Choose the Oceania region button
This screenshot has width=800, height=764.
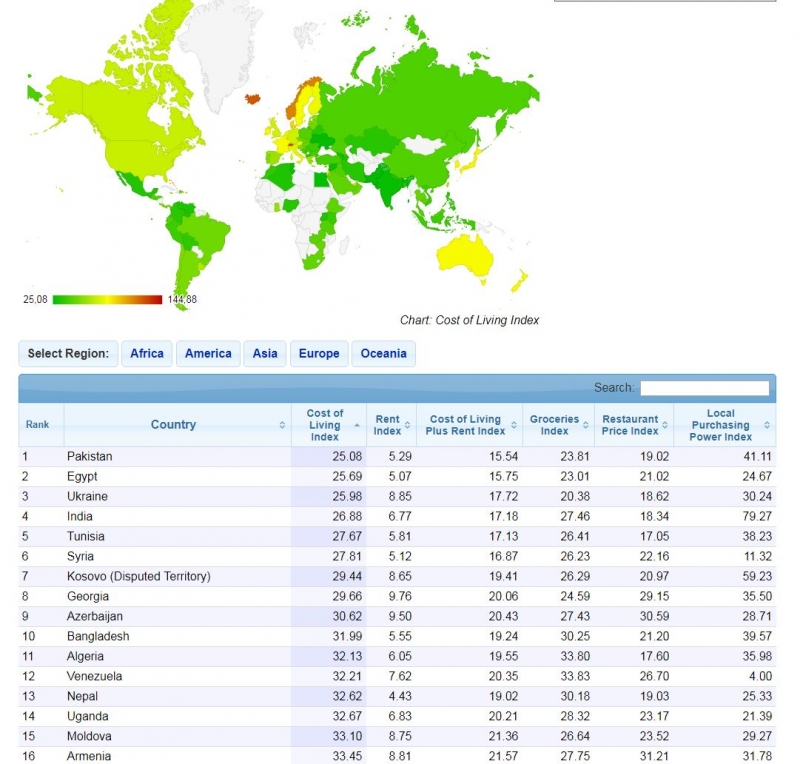click(383, 354)
